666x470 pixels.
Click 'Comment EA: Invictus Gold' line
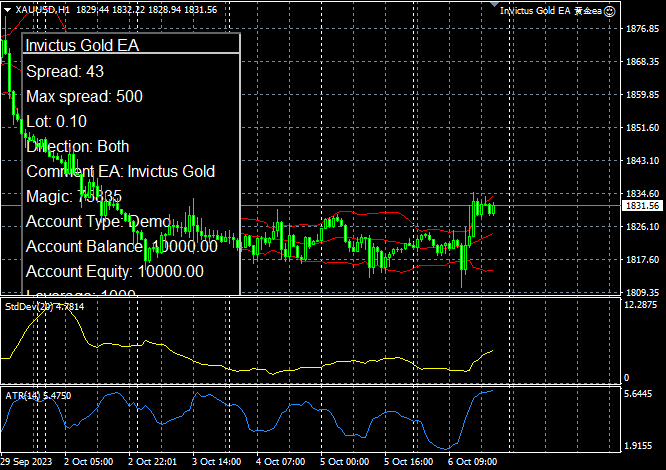coord(121,172)
